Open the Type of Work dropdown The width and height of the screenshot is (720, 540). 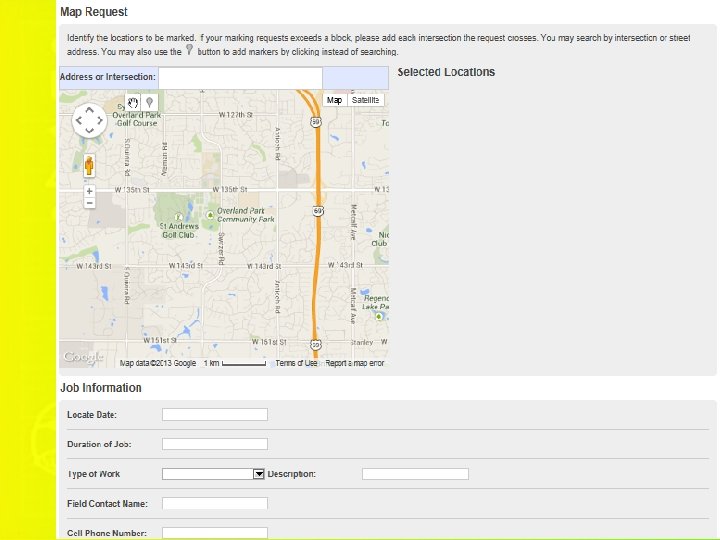click(x=259, y=474)
